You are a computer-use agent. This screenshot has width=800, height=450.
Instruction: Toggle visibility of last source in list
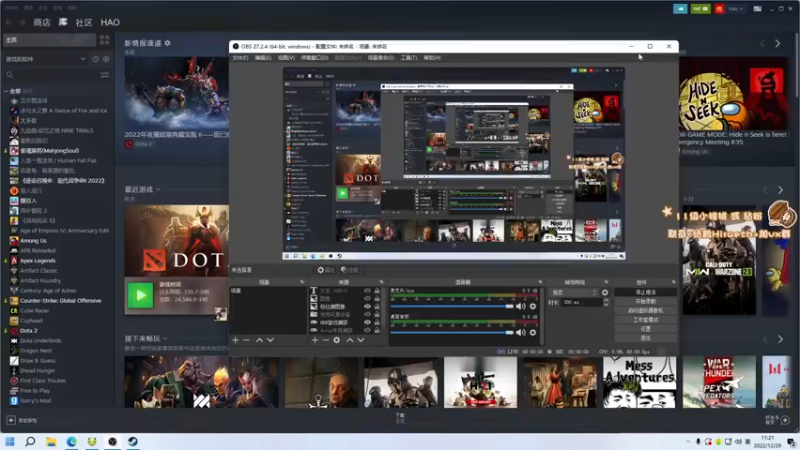pyautogui.click(x=367, y=330)
